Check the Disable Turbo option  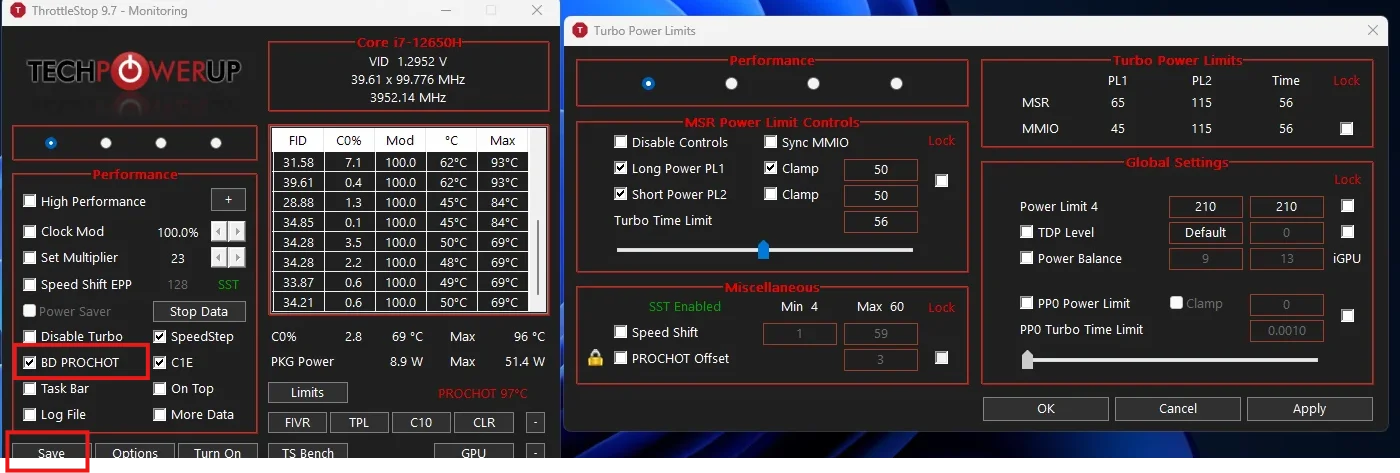(x=30, y=336)
